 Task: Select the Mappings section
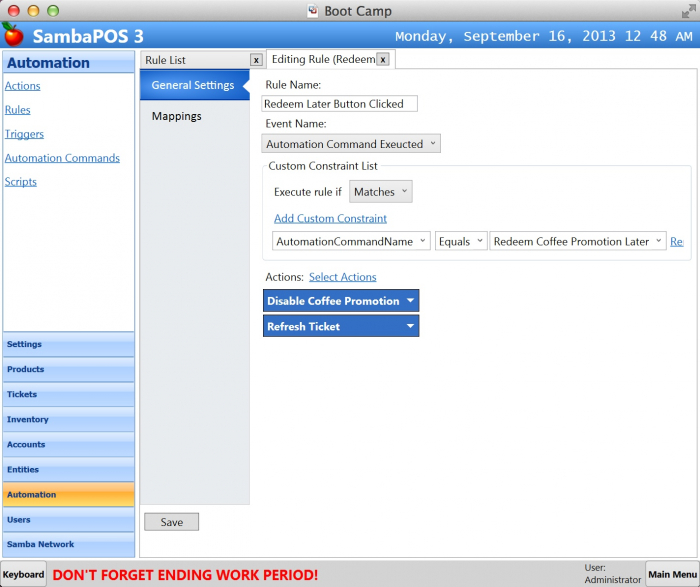177,116
